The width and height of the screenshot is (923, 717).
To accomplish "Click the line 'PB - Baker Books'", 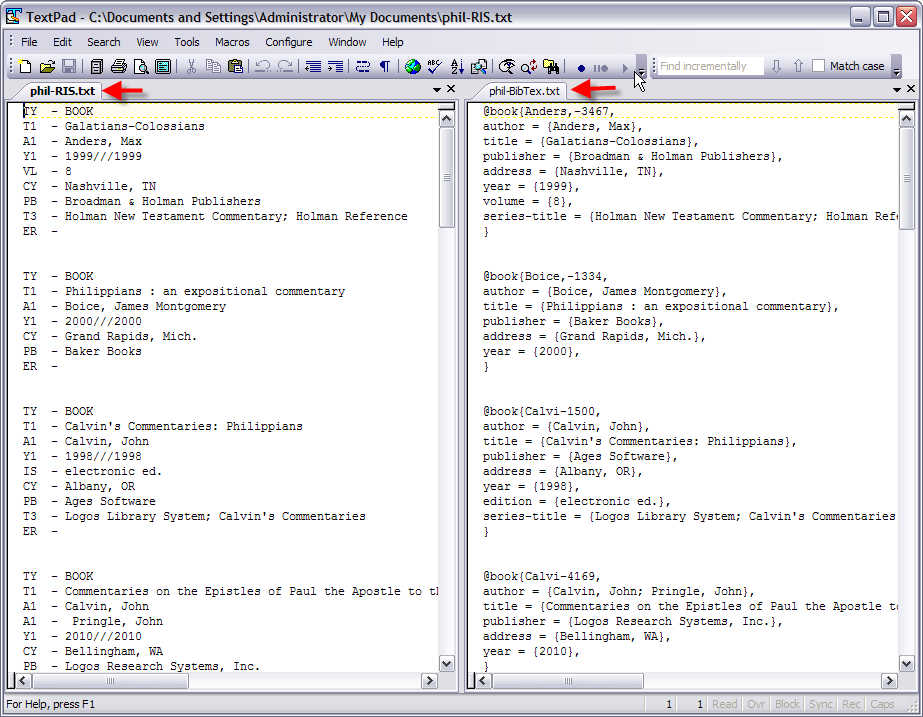I will 82,351.
